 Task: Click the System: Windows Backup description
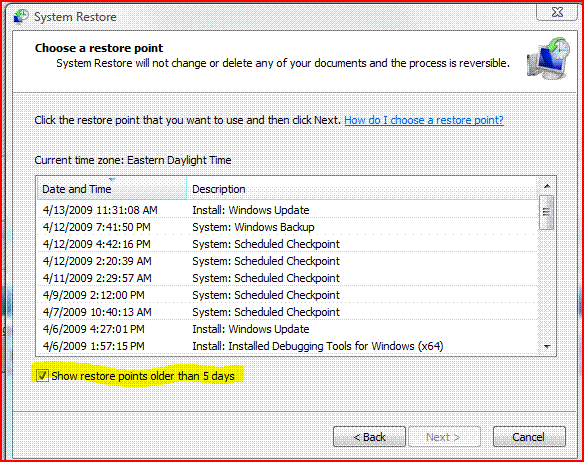[253, 227]
